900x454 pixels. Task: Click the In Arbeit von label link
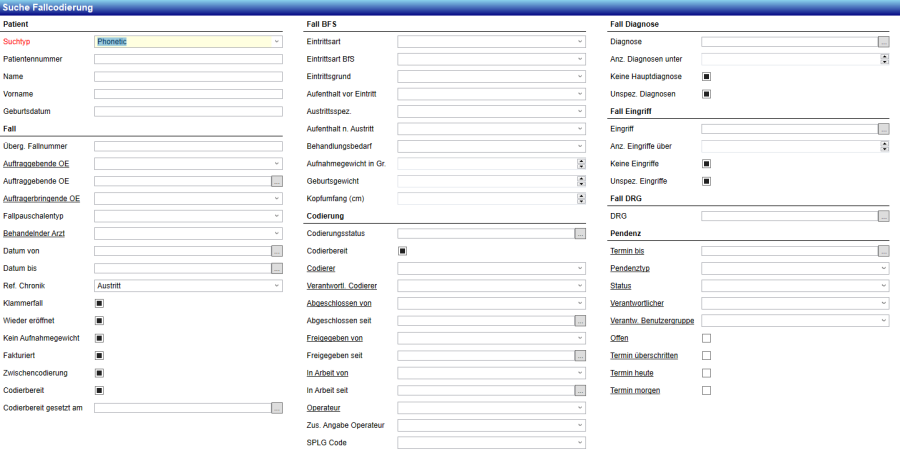327,373
